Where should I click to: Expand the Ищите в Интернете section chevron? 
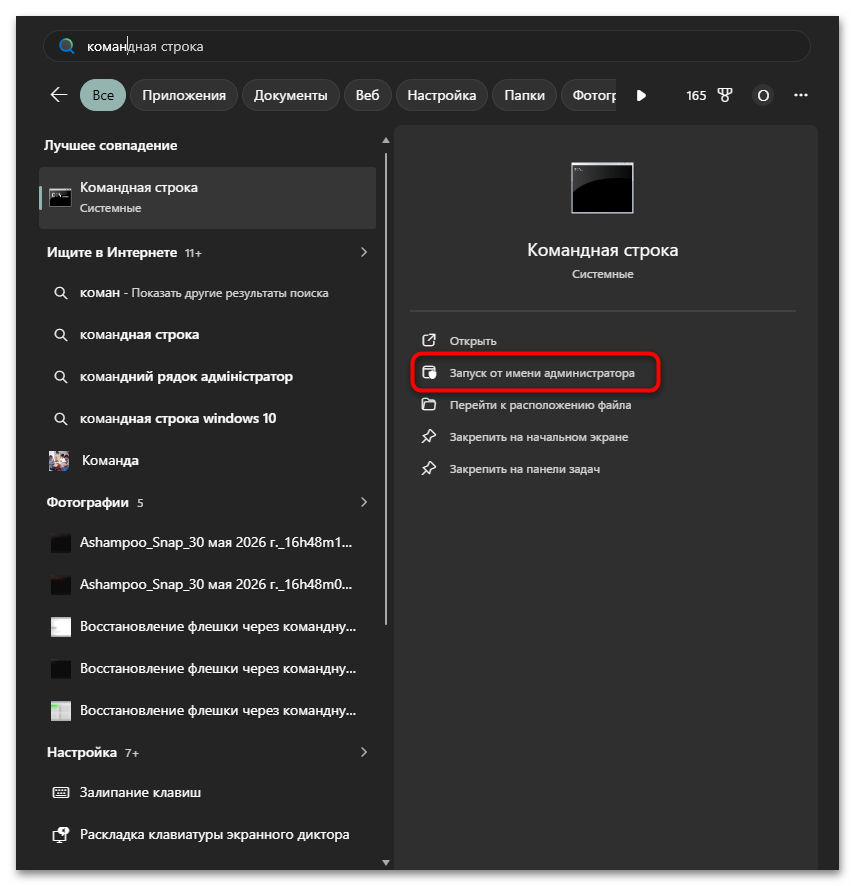click(364, 252)
